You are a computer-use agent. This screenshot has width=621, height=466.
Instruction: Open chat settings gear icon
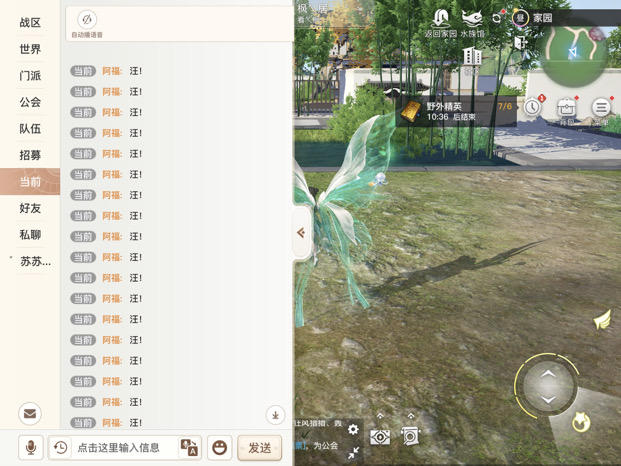click(x=353, y=429)
